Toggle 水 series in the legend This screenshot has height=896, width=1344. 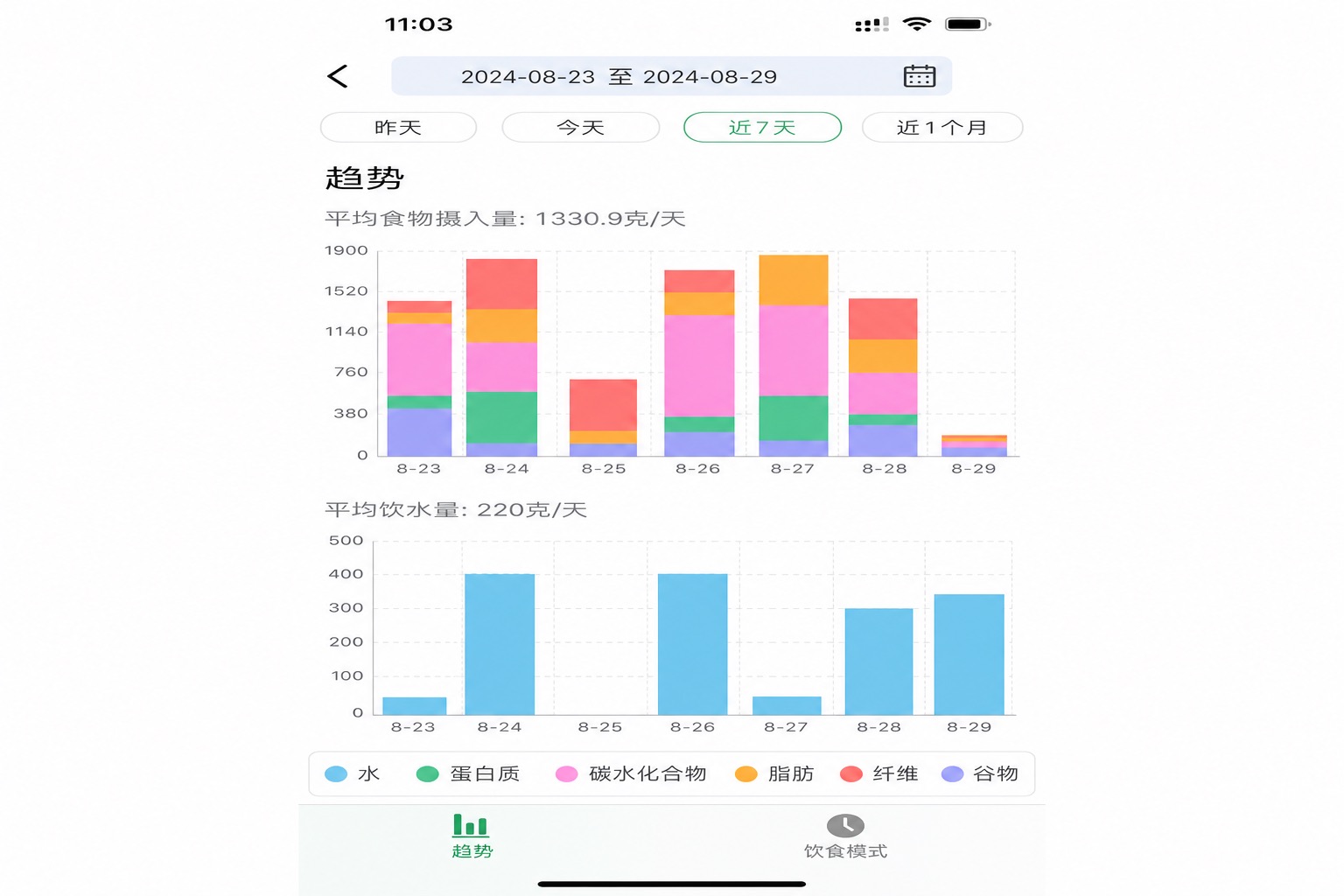click(x=352, y=773)
